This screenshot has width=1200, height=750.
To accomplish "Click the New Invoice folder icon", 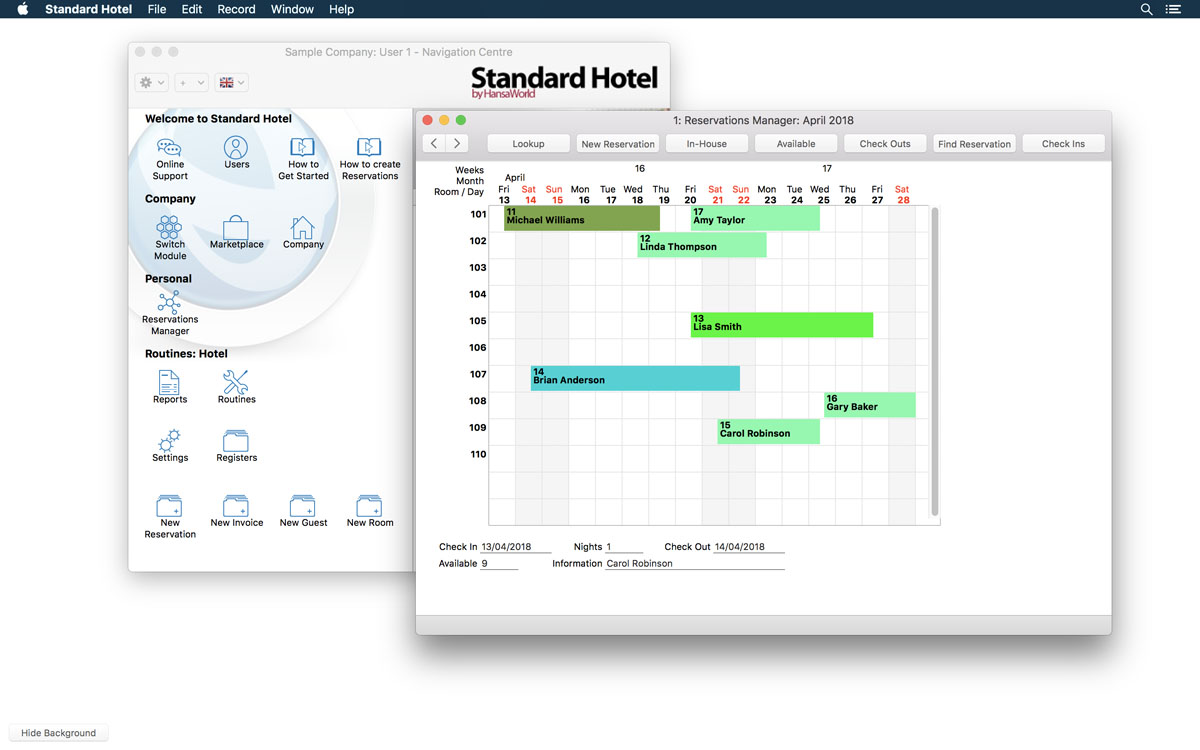I will pos(237,506).
